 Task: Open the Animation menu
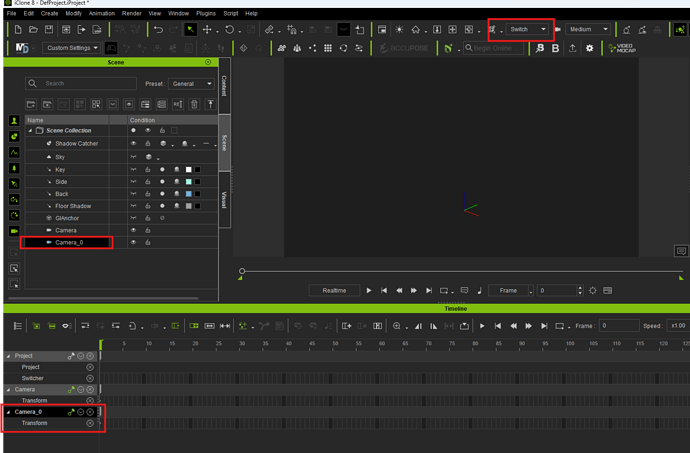[x=102, y=14]
